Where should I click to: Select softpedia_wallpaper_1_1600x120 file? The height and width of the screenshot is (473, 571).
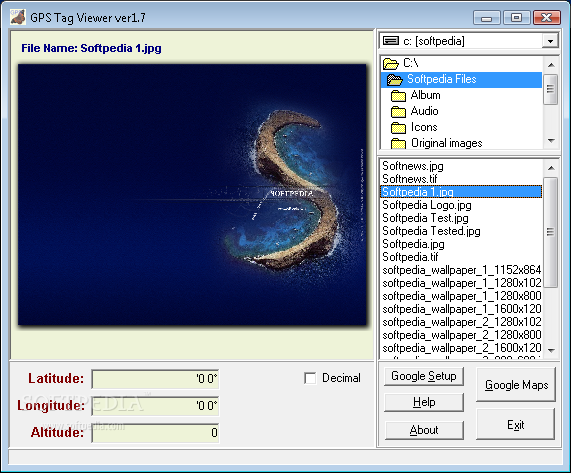tap(462, 309)
